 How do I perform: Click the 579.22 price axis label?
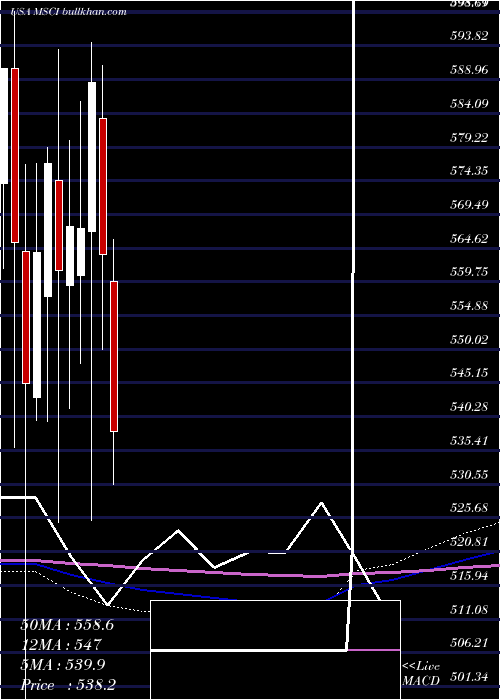pyautogui.click(x=468, y=138)
